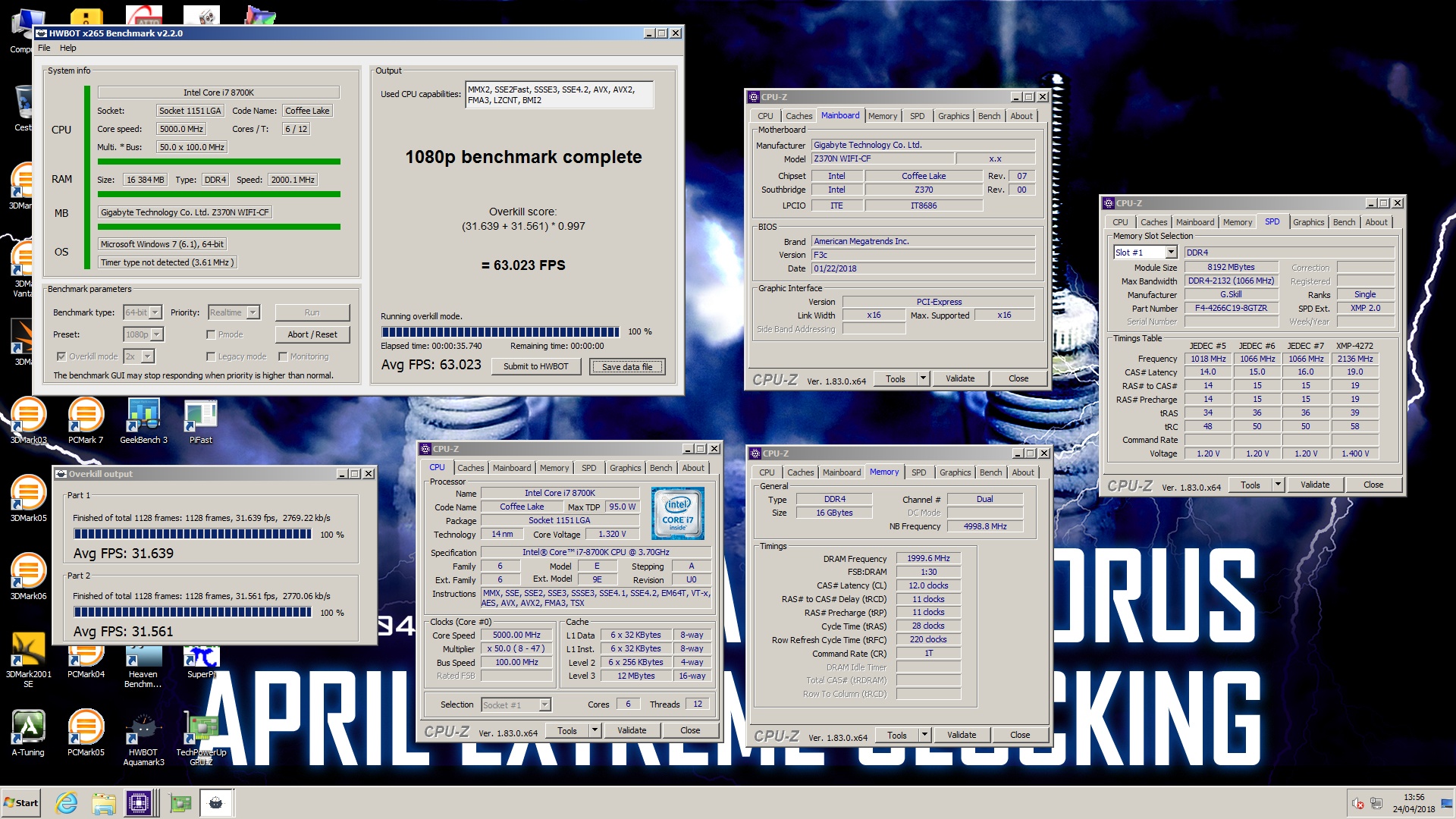Switch to Bench tab in Memory CPU-Z window
This screenshot has width=1456, height=819.
[990, 472]
